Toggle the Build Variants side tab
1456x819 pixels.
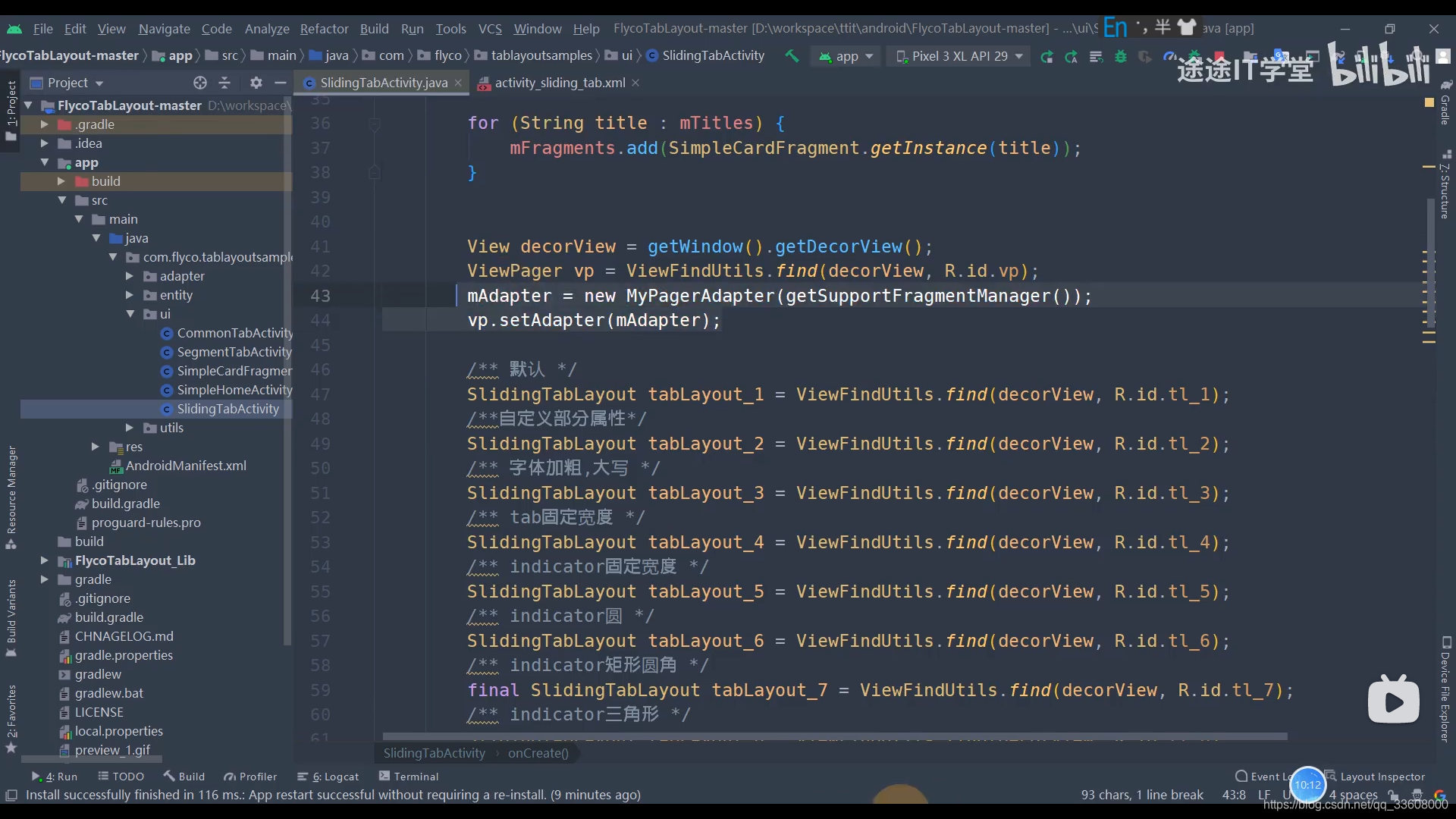click(x=11, y=618)
